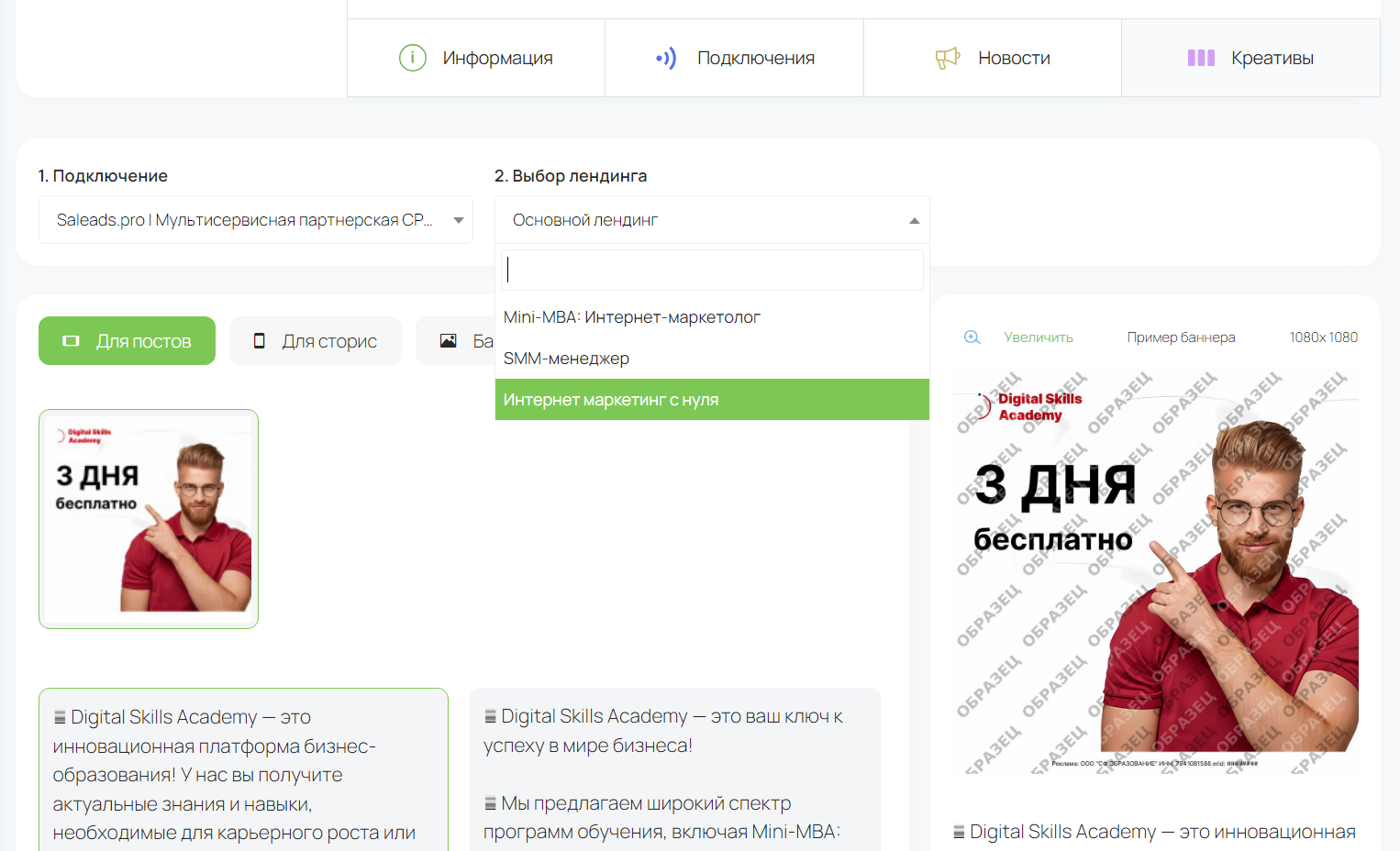Click the phone icon in Для сторис
Viewport: 1400px width, 851px height.
[260, 341]
